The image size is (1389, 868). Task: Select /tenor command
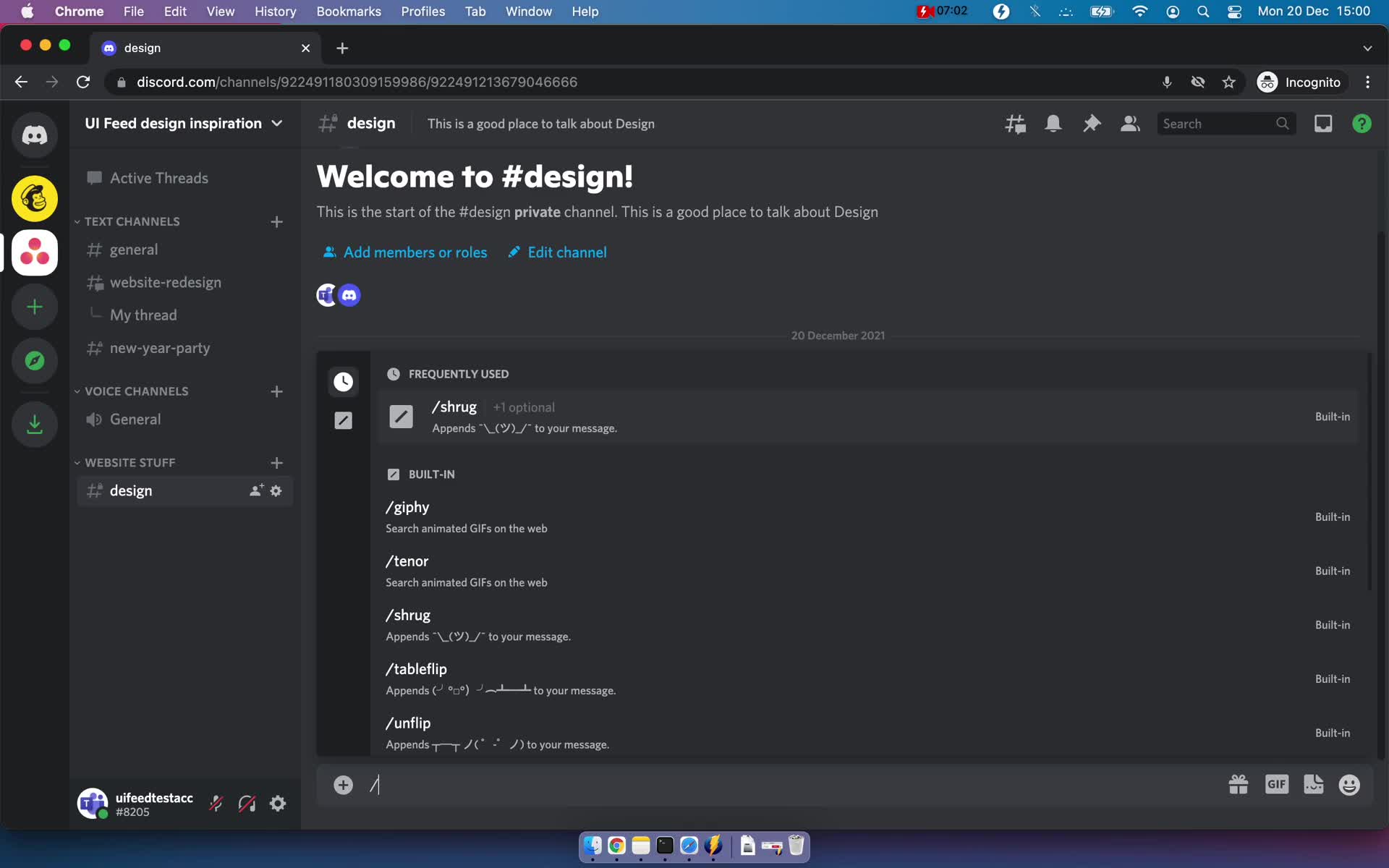868,571
